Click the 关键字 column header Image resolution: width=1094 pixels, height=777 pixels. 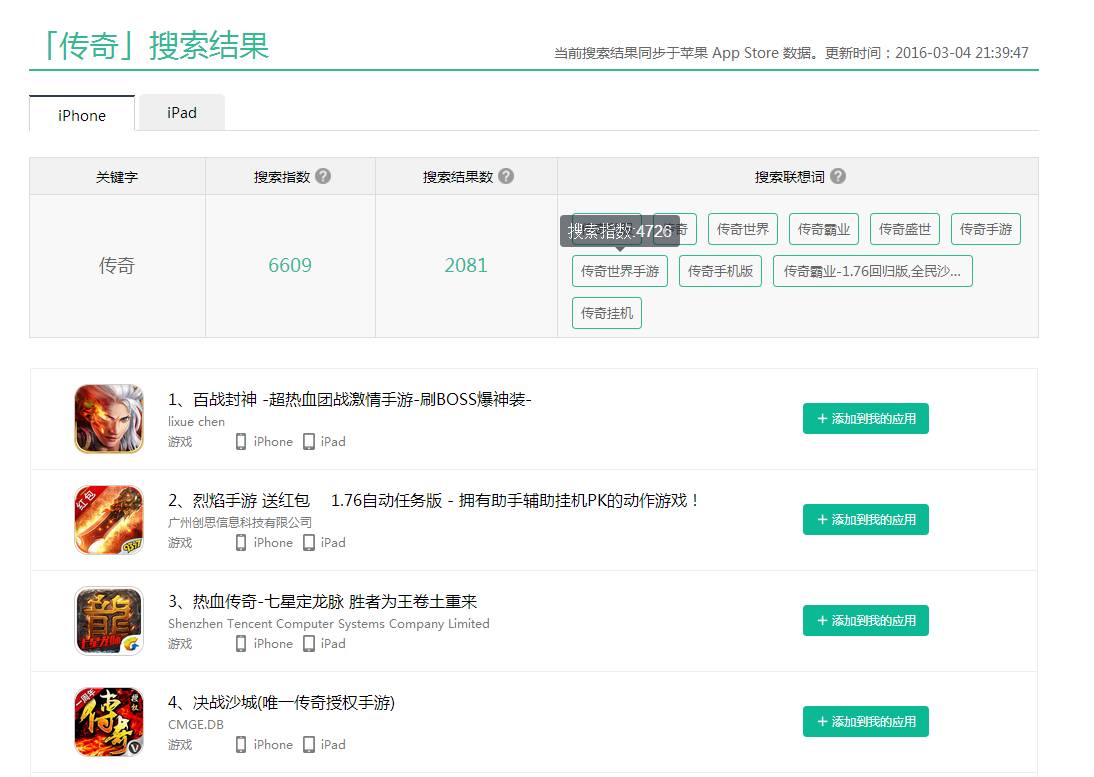coord(117,177)
